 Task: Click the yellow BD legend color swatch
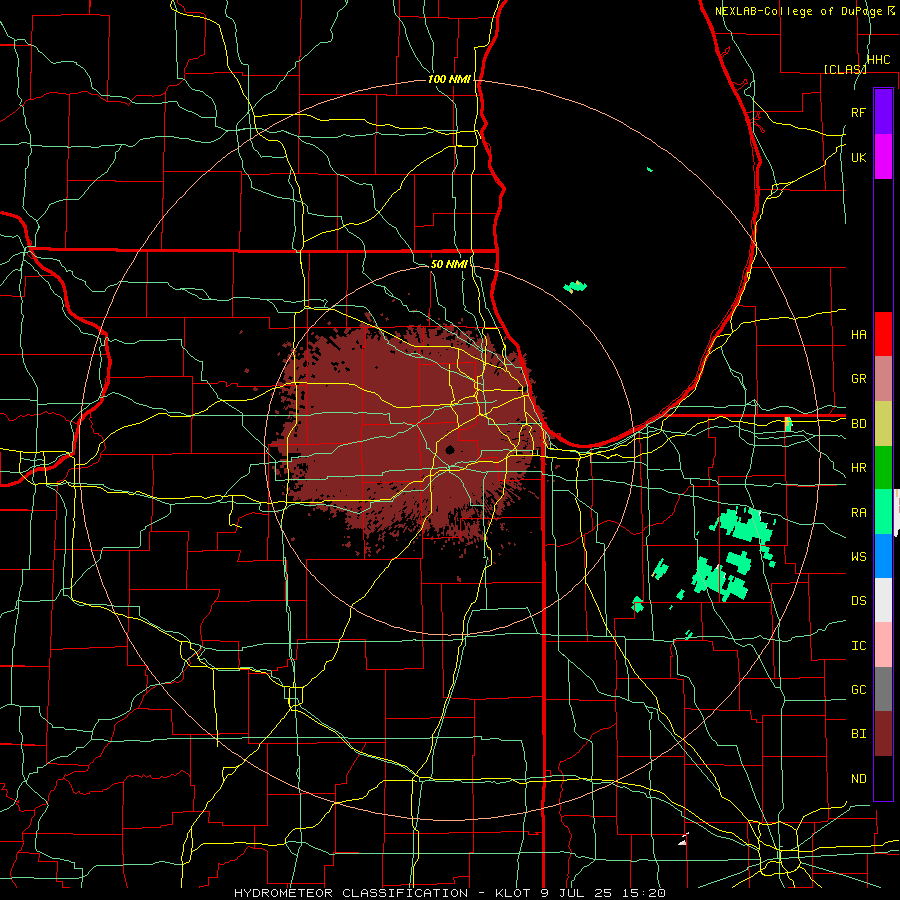[x=883, y=424]
